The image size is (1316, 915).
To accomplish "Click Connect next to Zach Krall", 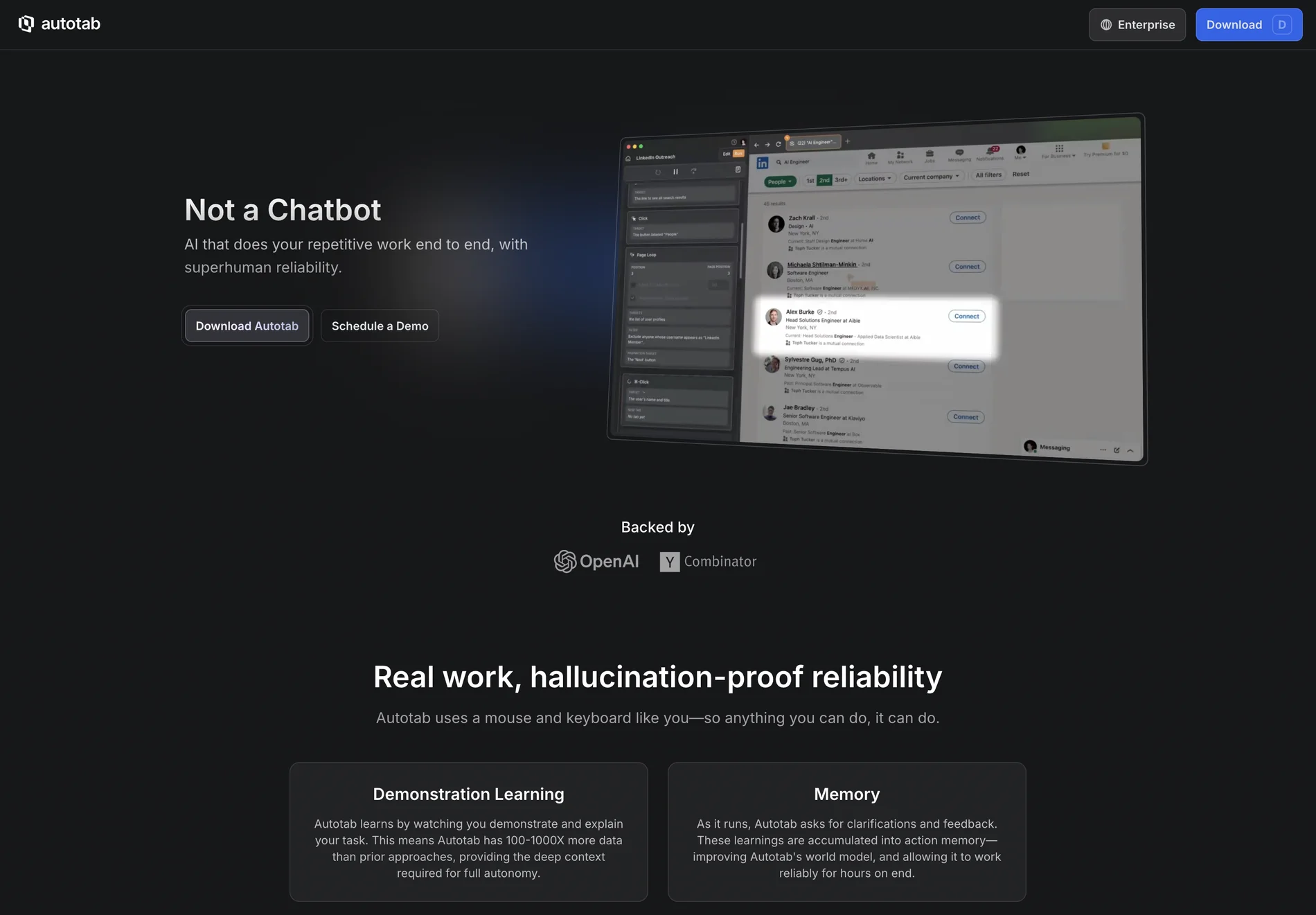I will tap(968, 217).
